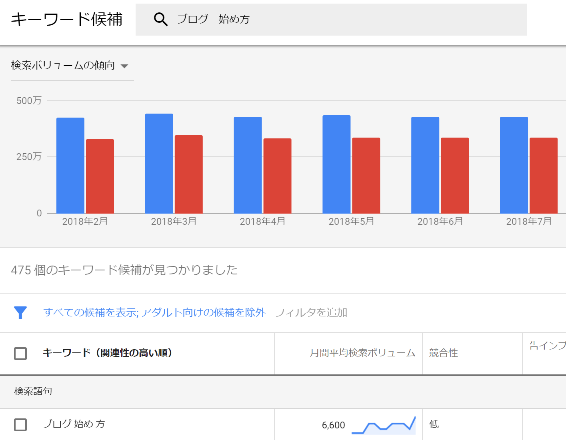566x440 pixels.
Task: Sort by 月間平均検索ボリューム column header
Action: click(x=362, y=353)
